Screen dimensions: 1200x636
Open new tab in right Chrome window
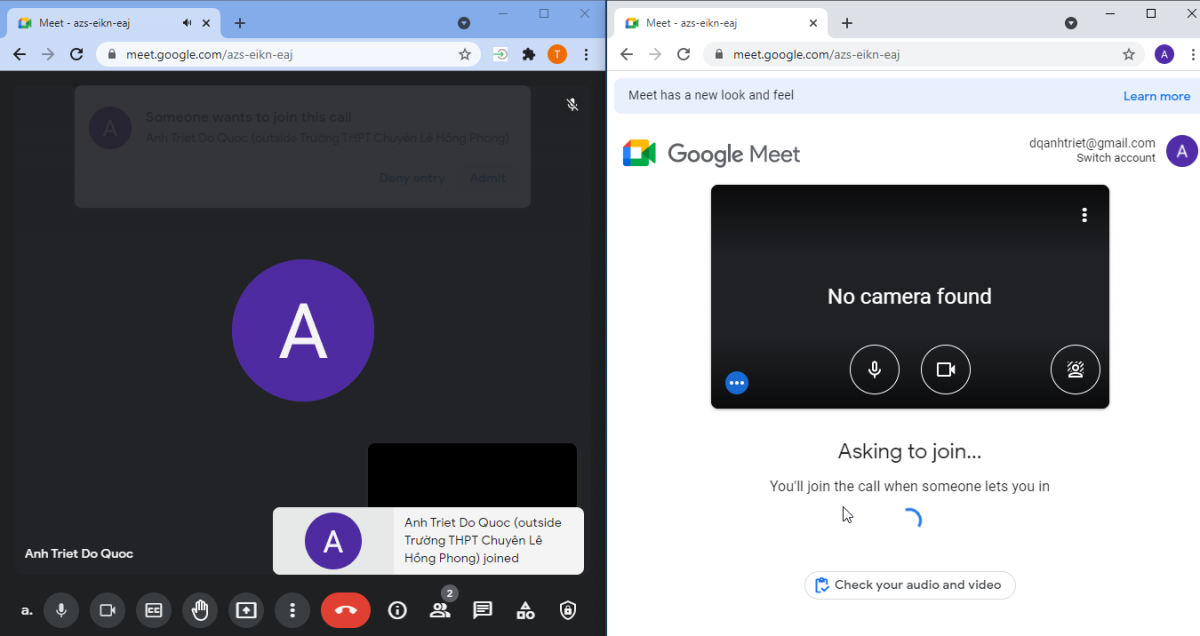(847, 23)
